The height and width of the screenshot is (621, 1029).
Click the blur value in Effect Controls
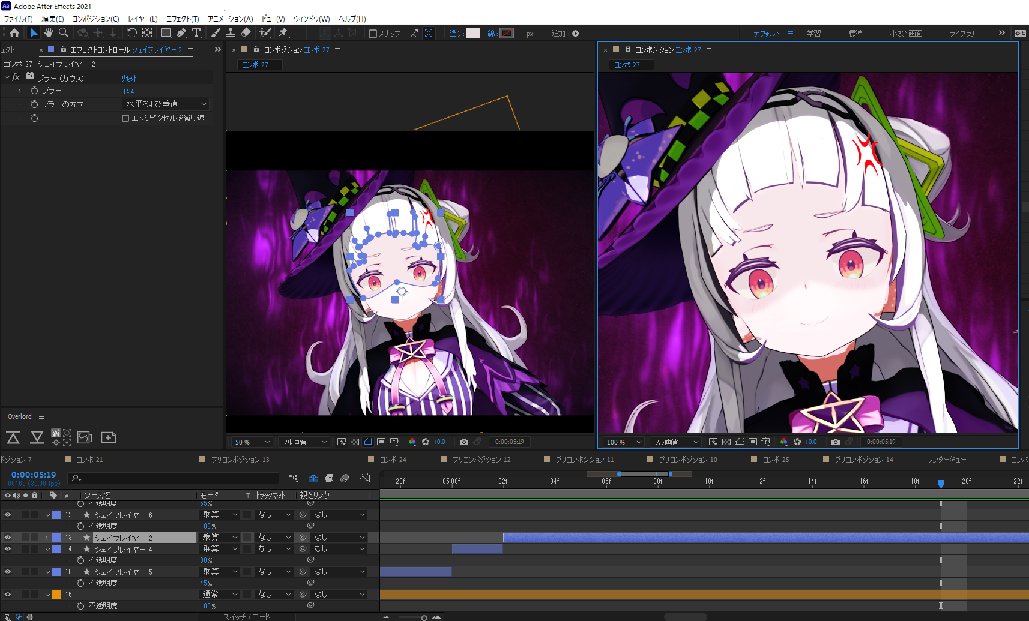coord(128,91)
